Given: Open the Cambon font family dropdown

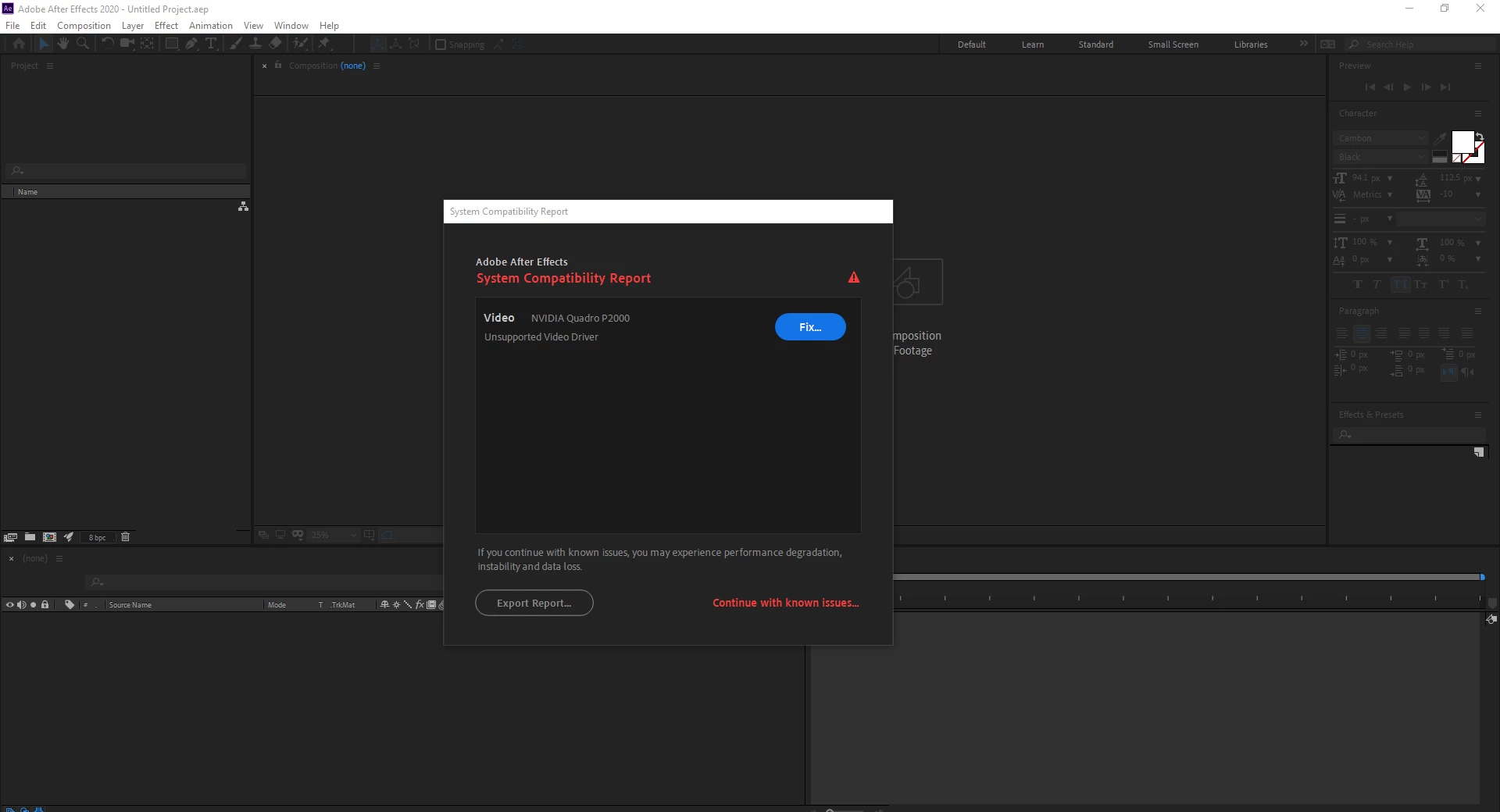Looking at the screenshot, I should click(x=1380, y=138).
